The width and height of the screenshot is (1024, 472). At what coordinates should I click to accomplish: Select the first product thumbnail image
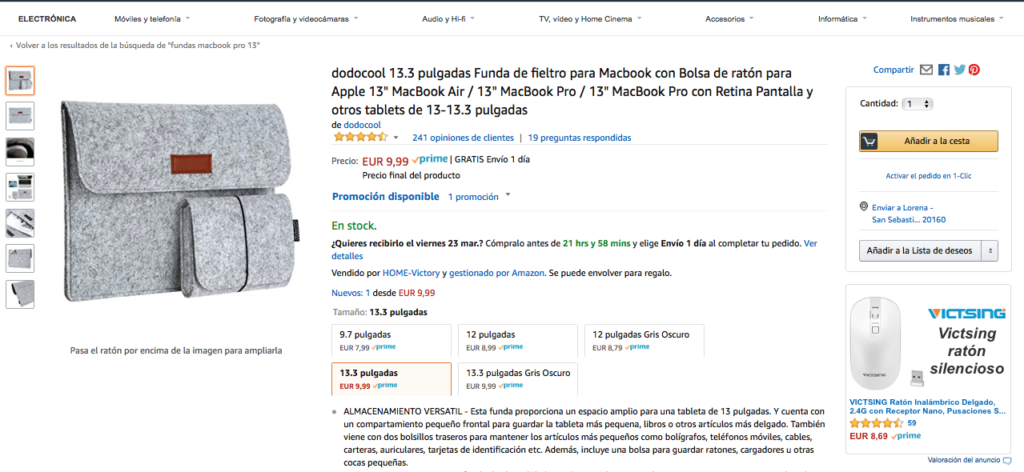tap(20, 81)
